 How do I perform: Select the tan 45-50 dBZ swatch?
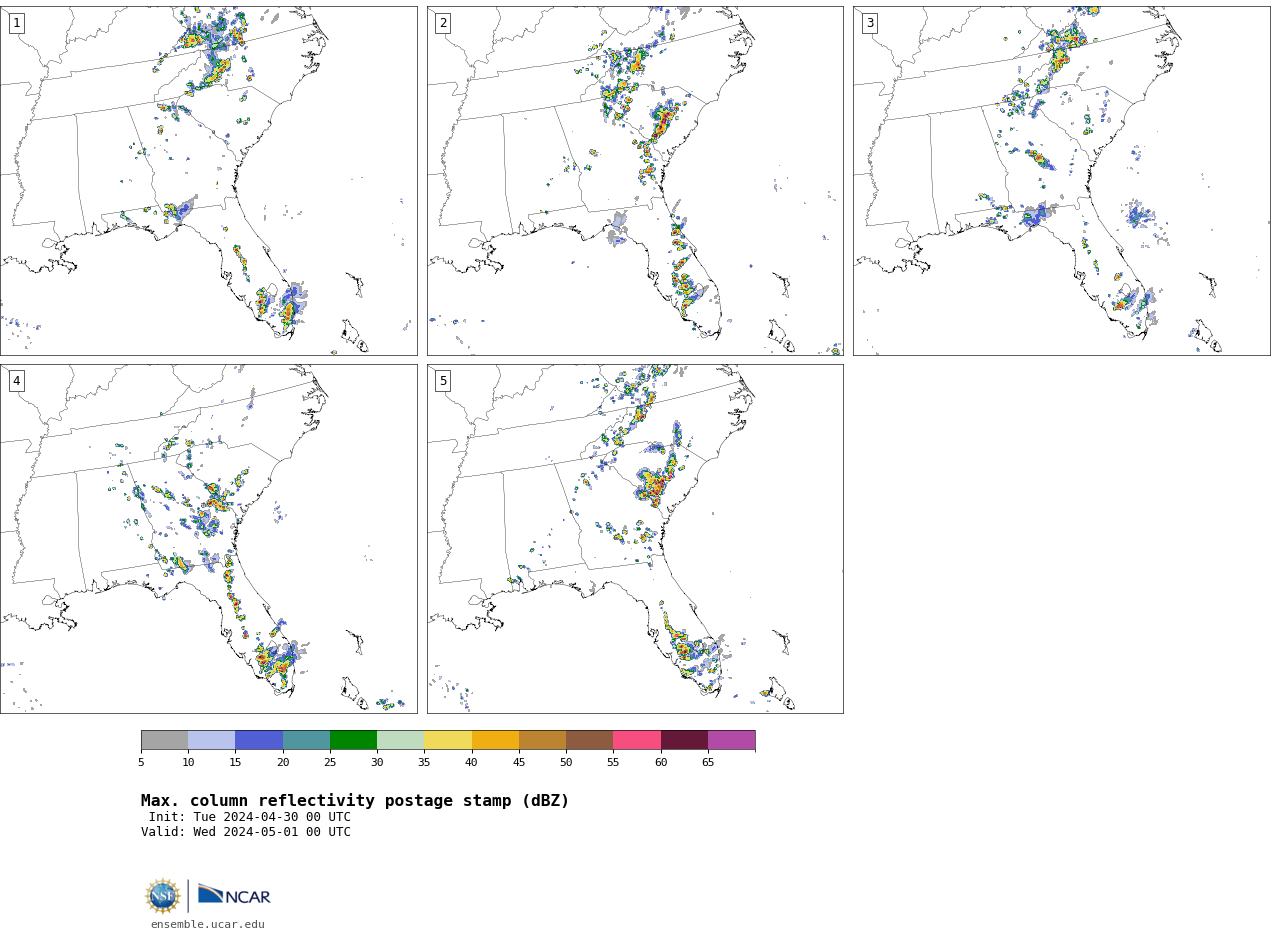pos(542,740)
